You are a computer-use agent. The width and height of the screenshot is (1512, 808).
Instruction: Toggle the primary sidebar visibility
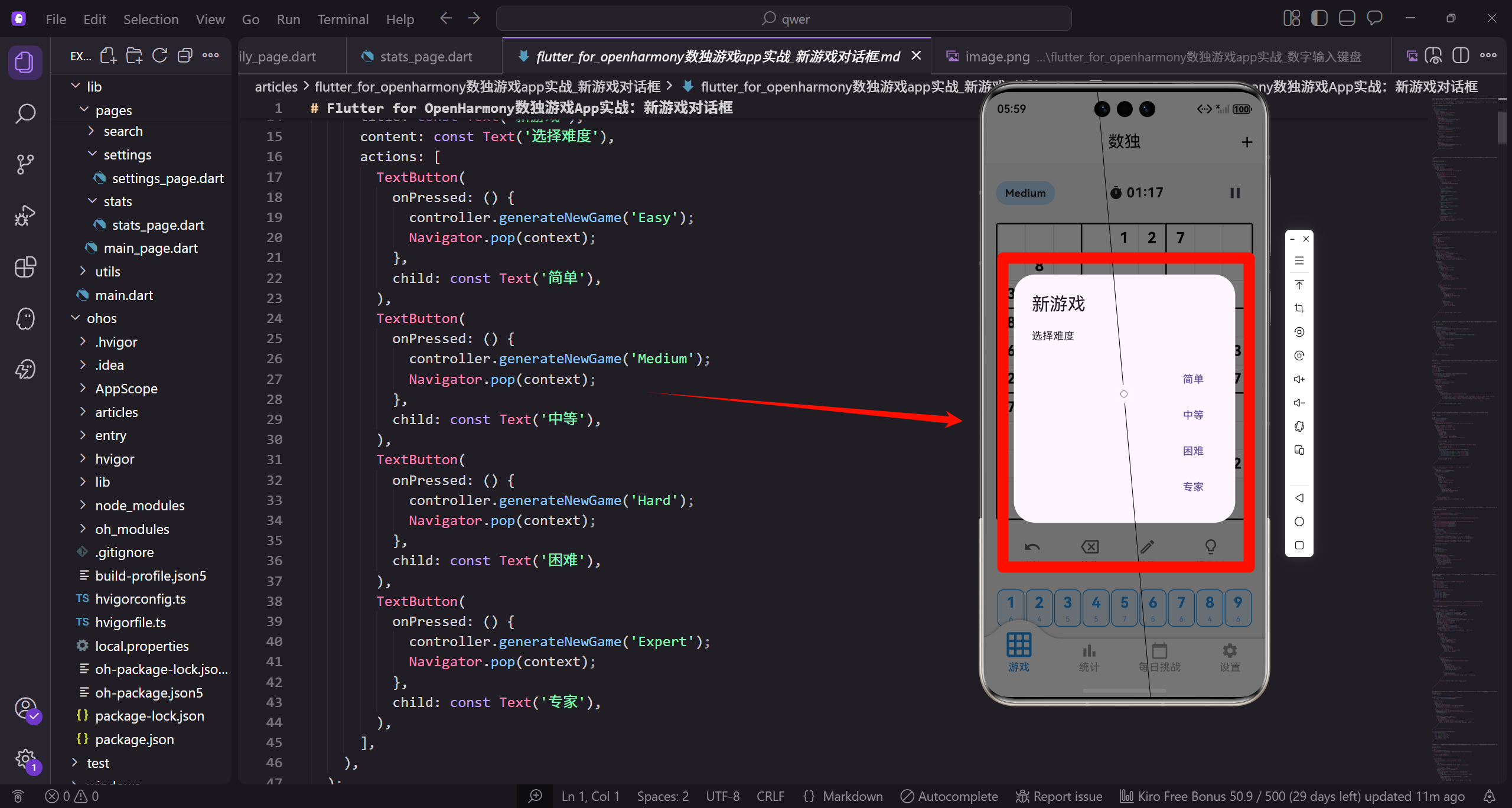coord(1319,19)
